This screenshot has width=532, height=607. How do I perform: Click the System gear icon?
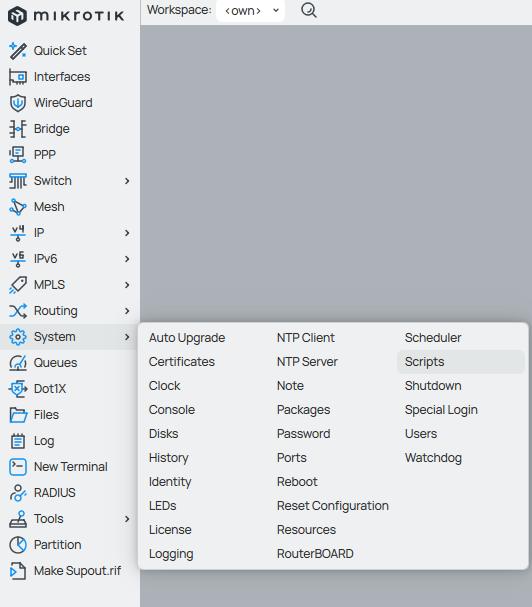tap(18, 337)
